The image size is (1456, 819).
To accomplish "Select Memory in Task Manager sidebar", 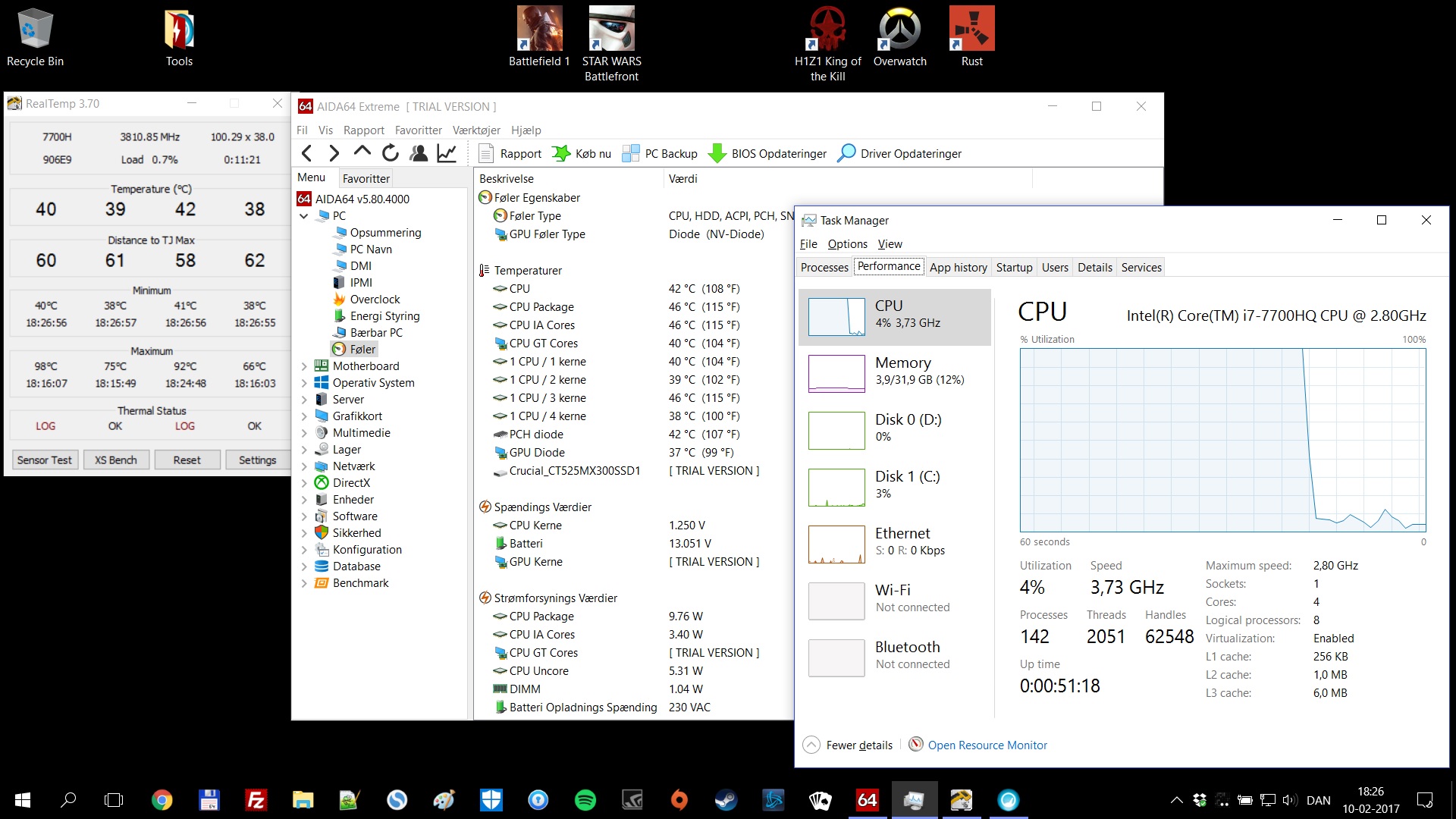I will click(x=895, y=373).
